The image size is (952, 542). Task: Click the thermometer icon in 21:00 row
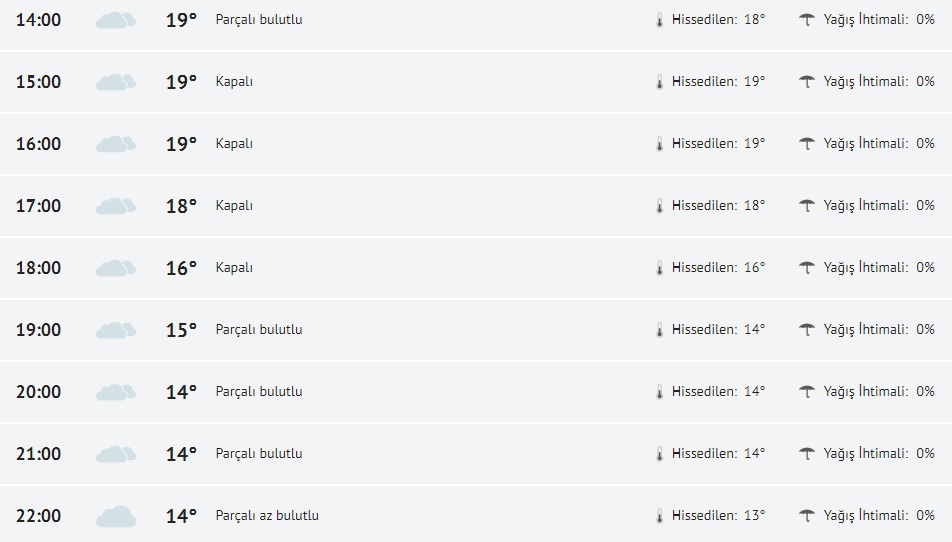[x=659, y=454]
